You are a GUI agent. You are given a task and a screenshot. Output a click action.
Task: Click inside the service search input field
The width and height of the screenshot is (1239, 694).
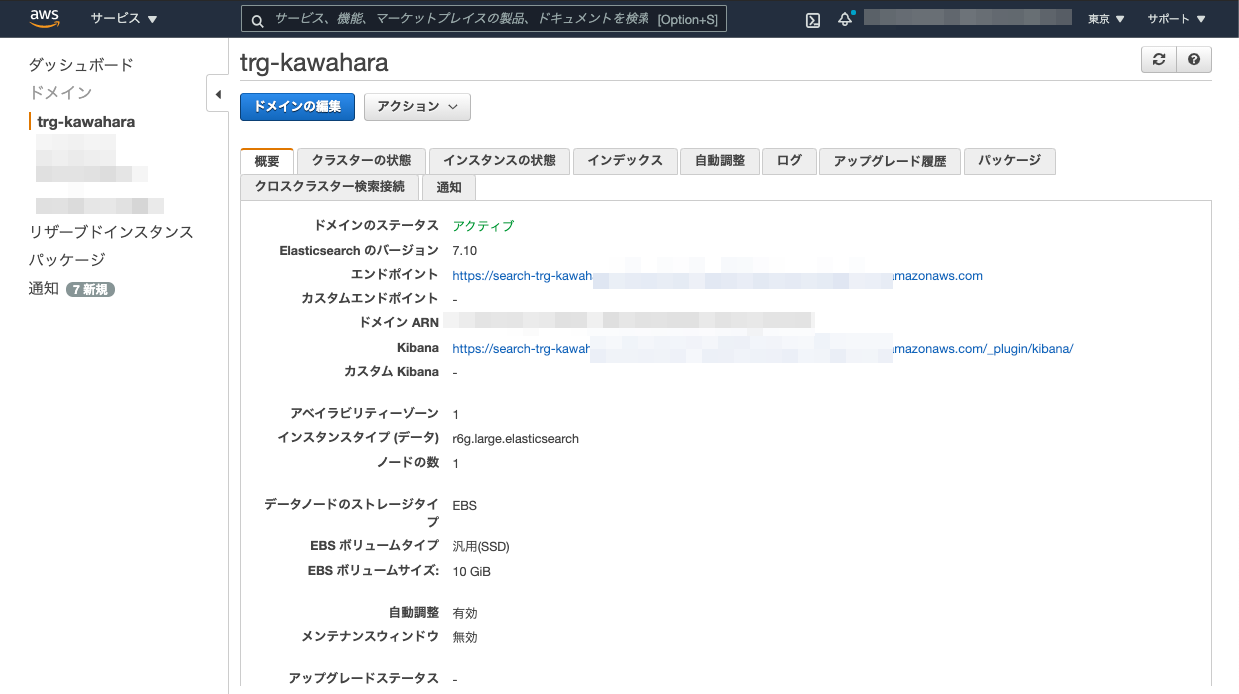480,18
